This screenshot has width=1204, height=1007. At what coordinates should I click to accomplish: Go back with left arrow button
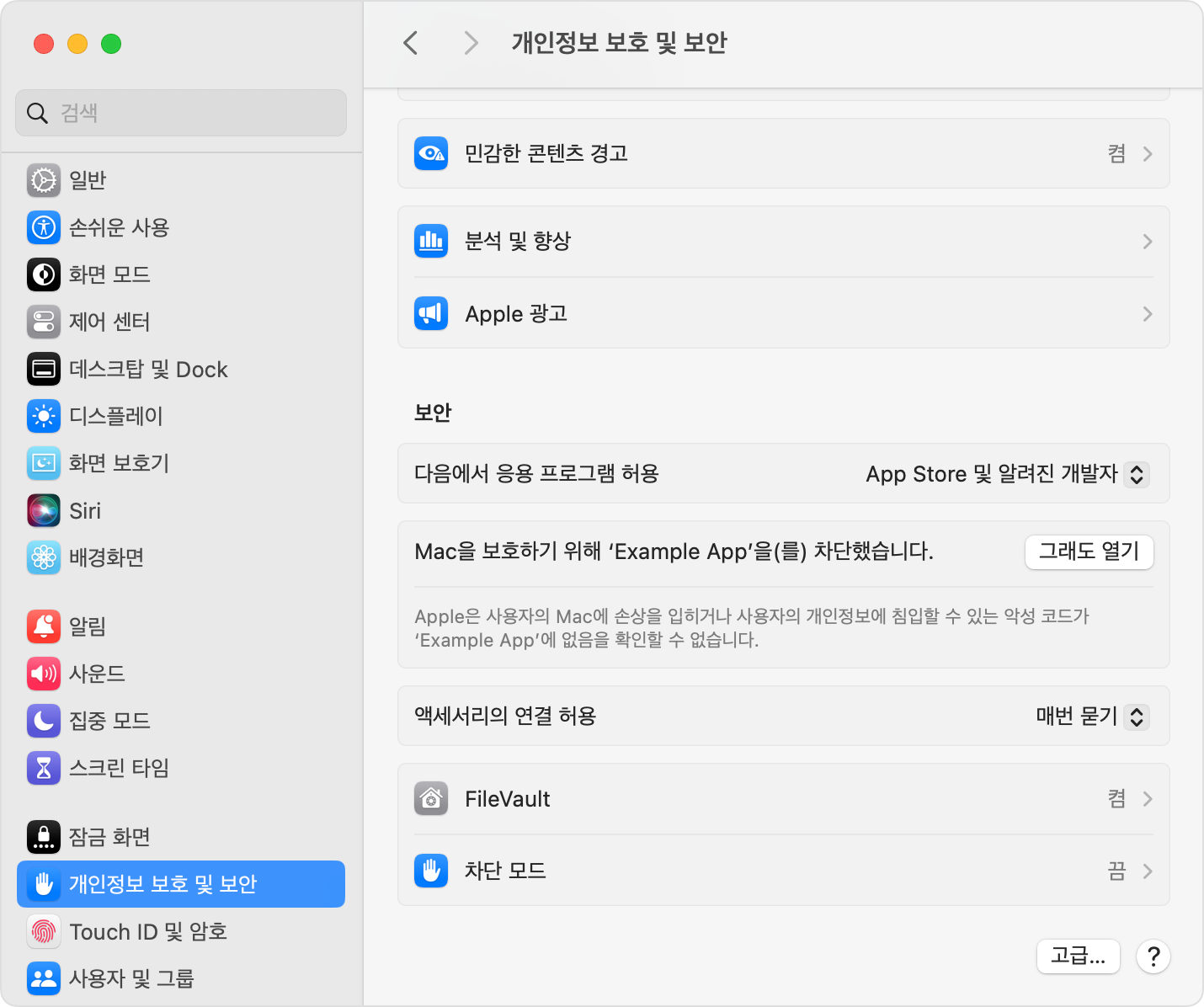coord(411,43)
